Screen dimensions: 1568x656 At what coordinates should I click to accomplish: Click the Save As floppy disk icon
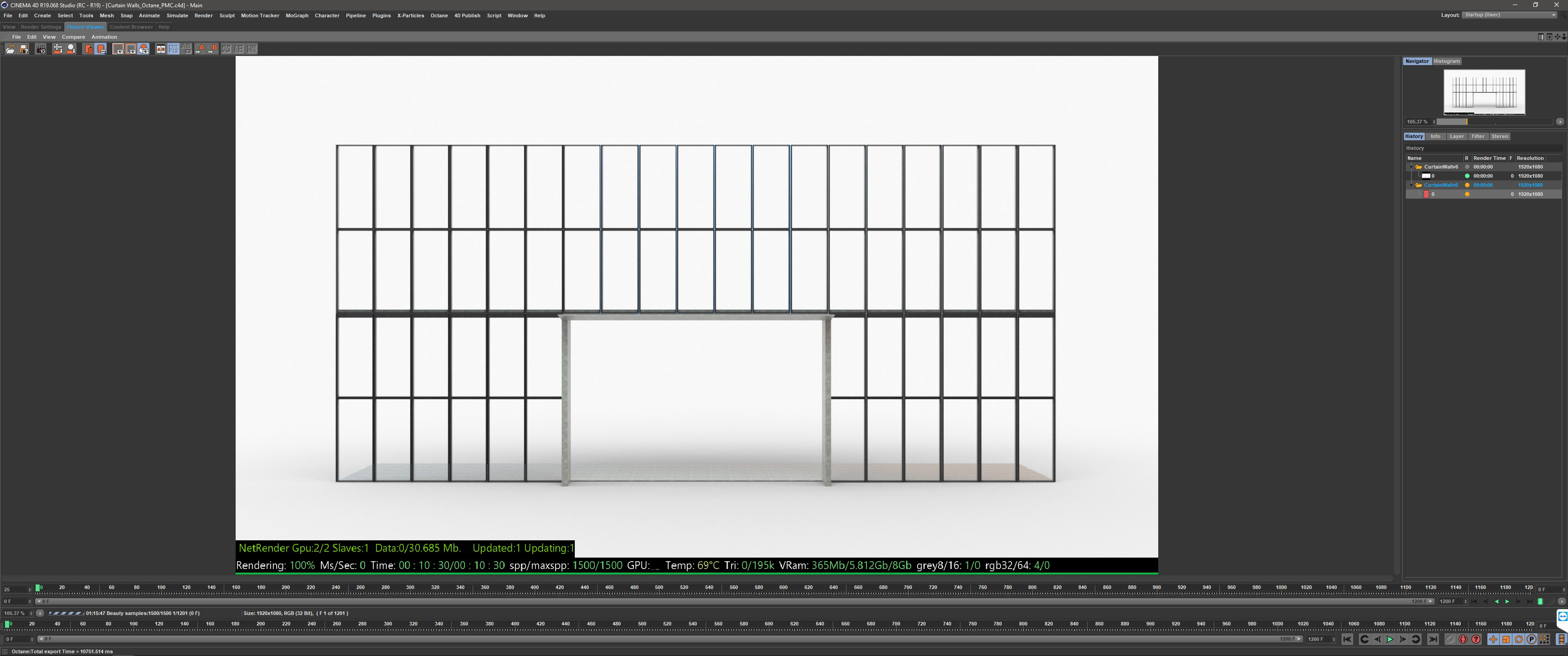[24, 49]
